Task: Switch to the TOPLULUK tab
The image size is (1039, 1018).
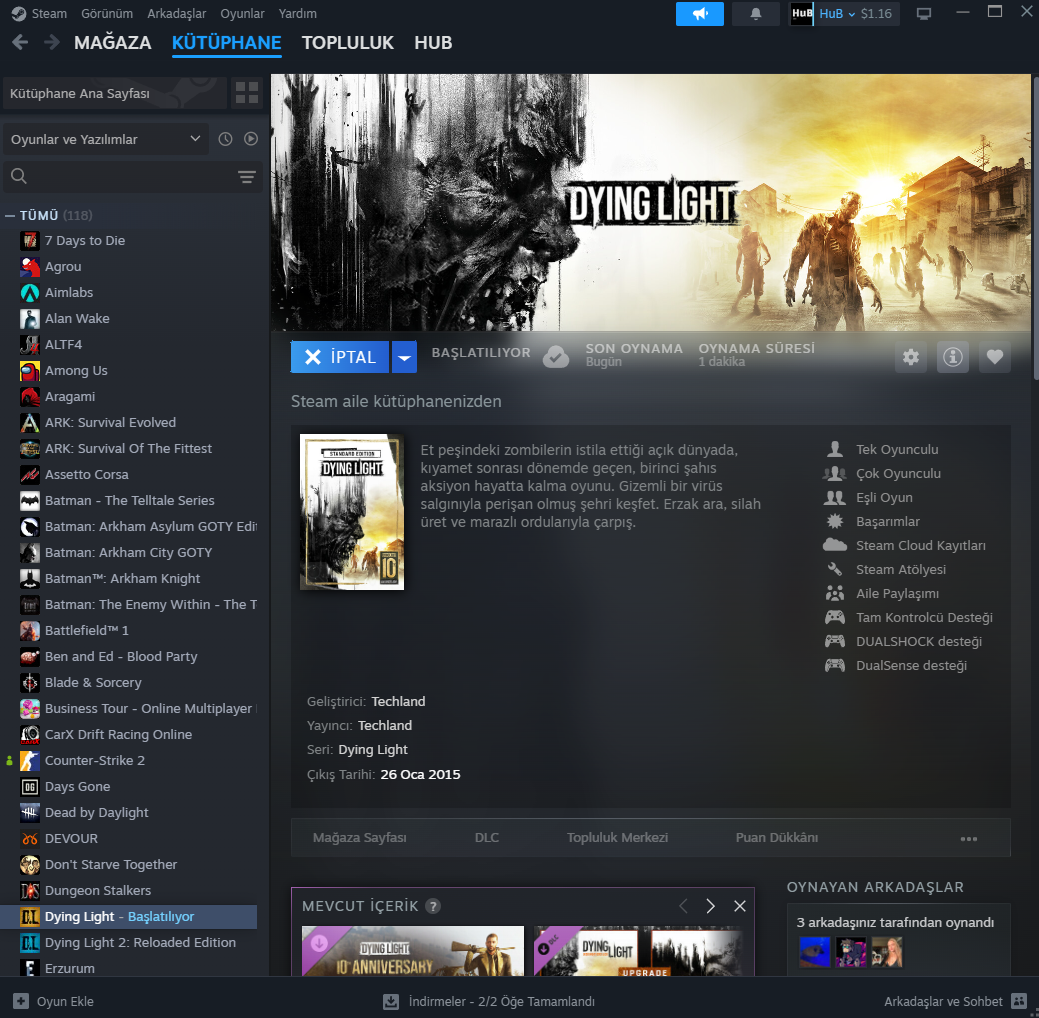Action: coord(347,42)
